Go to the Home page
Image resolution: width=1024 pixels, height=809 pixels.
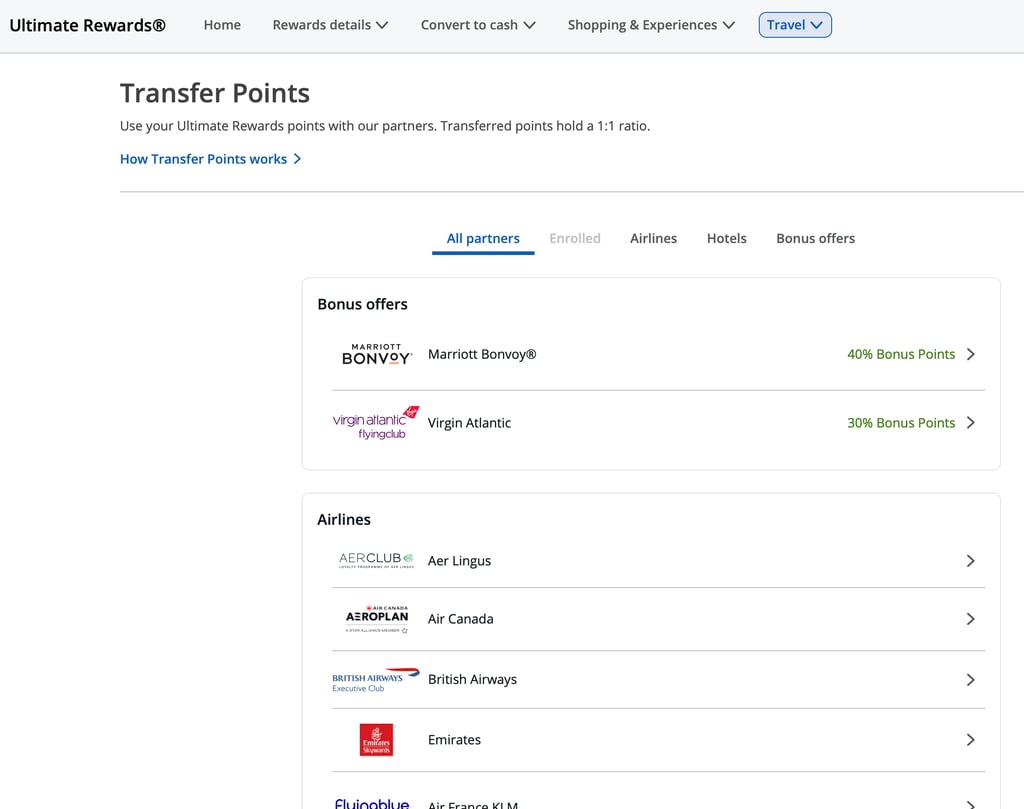tap(222, 25)
